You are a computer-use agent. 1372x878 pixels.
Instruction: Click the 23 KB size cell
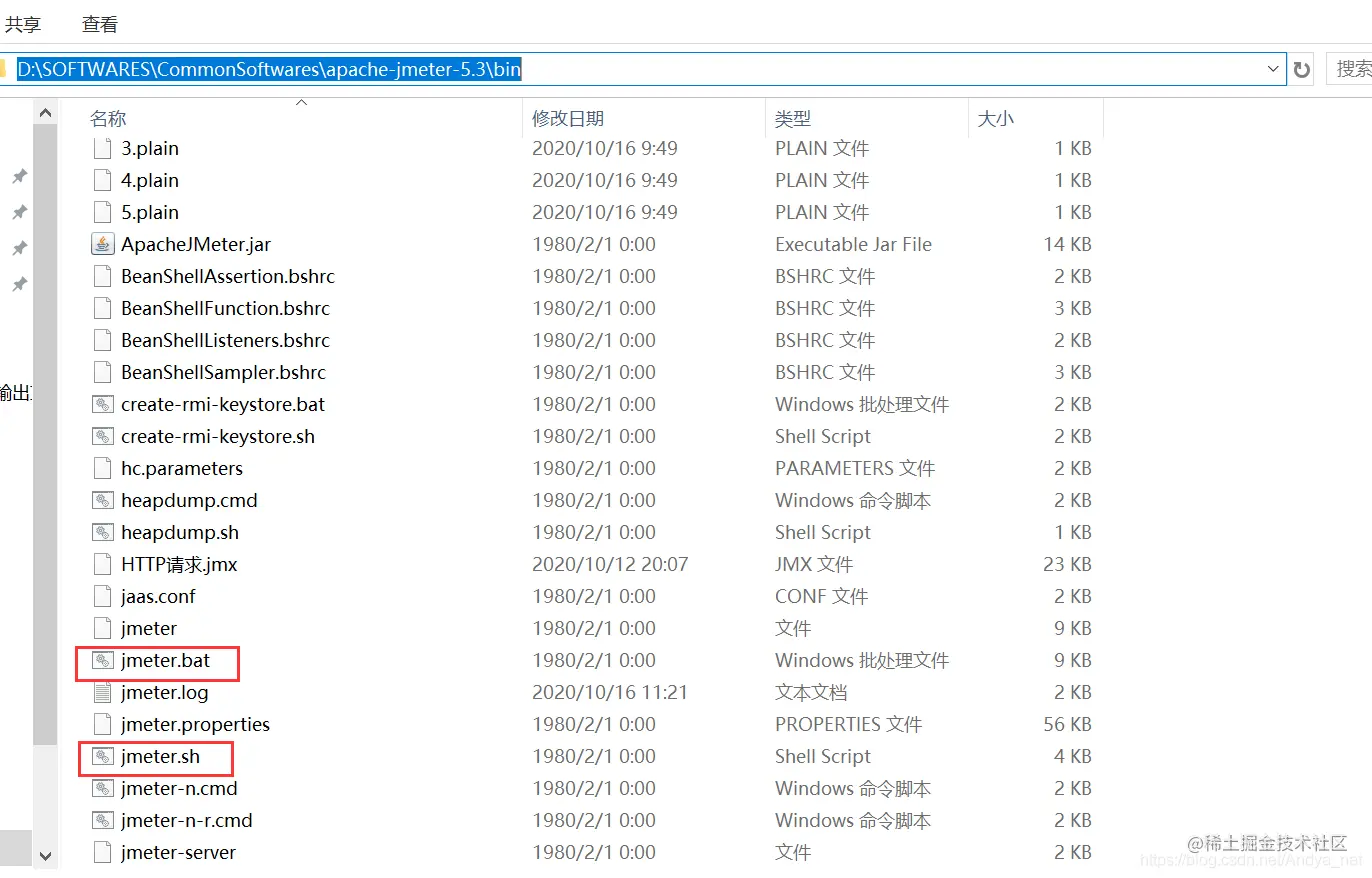1067,564
